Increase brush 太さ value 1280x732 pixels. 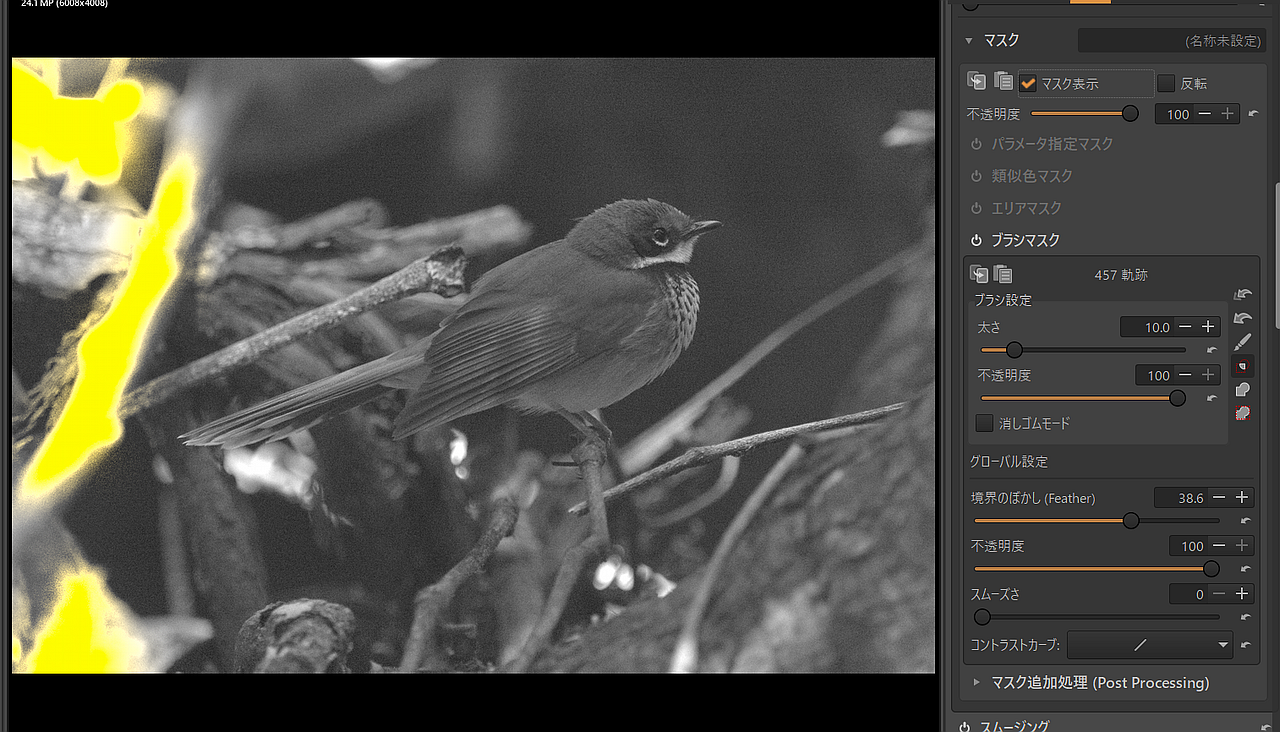[x=1208, y=327]
